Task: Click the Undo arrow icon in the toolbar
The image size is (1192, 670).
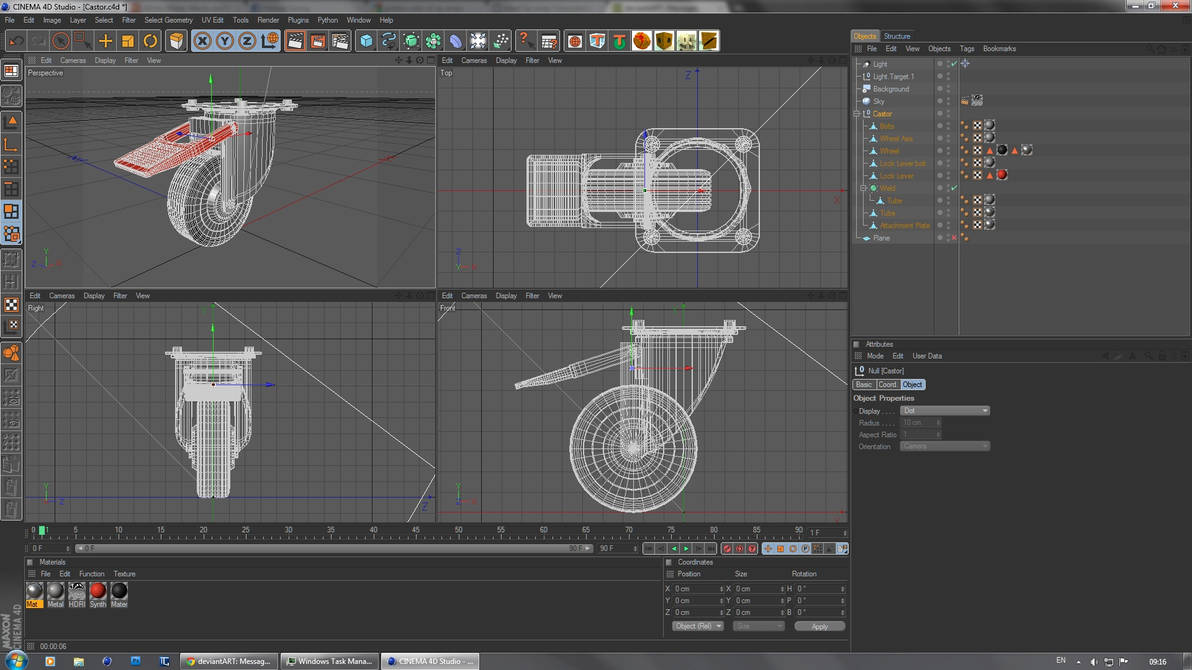Action: pyautogui.click(x=18, y=41)
